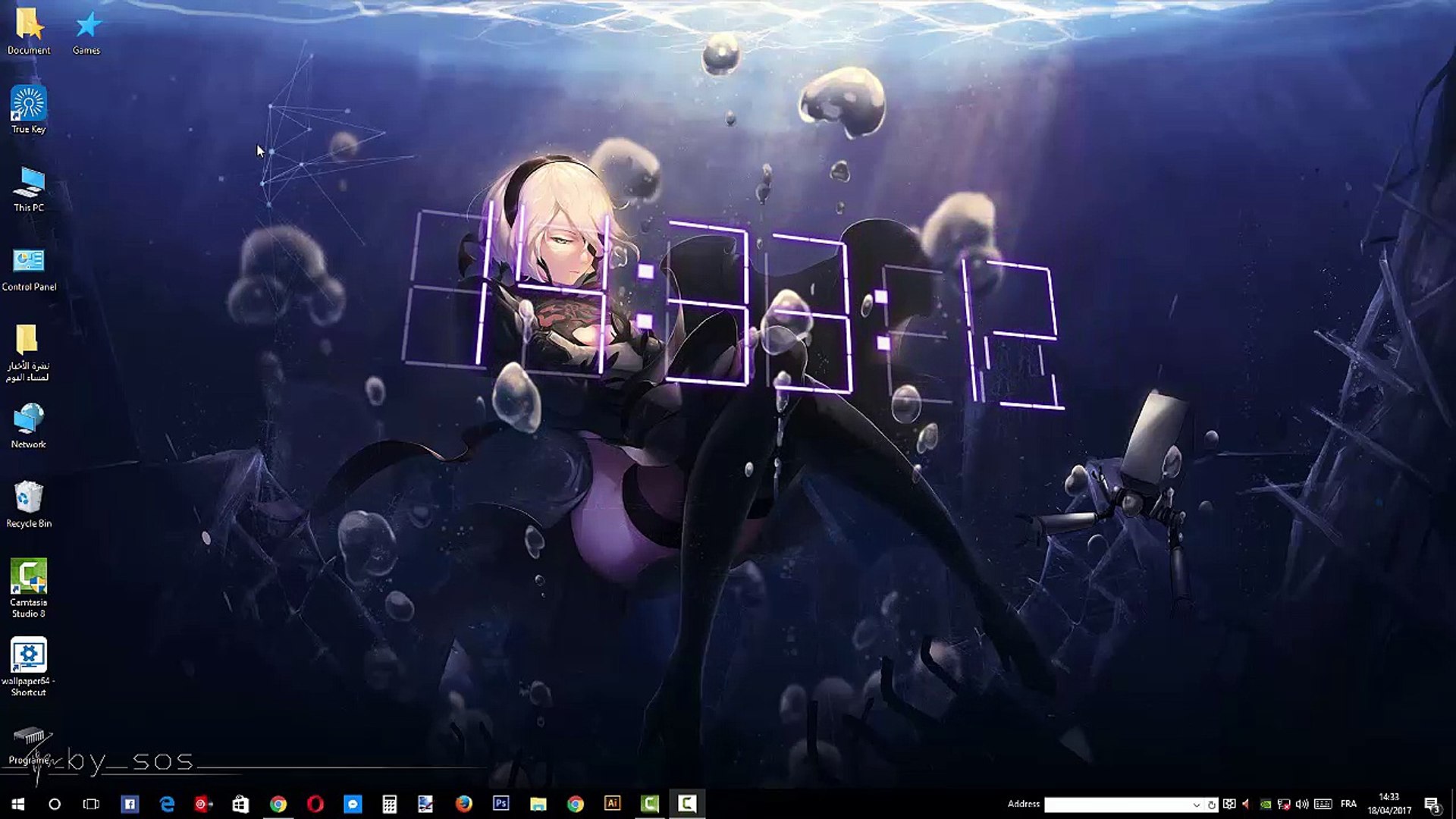This screenshot has height=819, width=1456.
Task: Open the Windows Start menu
Action: [18, 804]
